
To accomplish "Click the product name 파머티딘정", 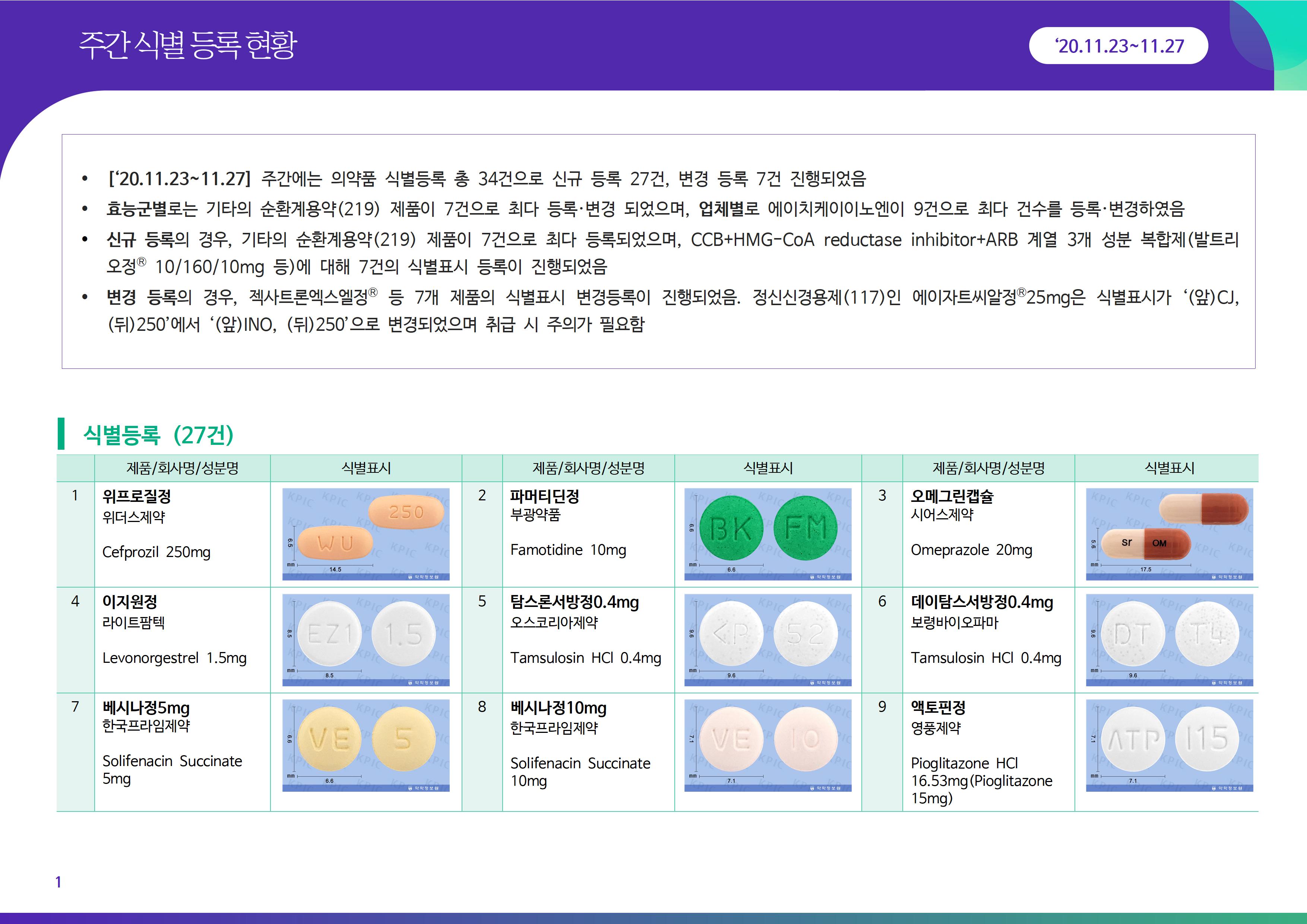I will click(544, 496).
